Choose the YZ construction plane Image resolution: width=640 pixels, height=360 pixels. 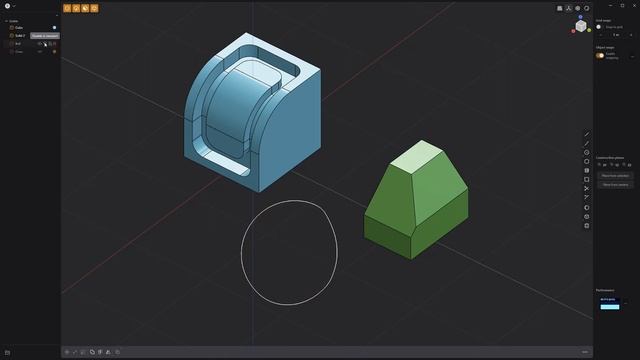[x=614, y=165]
